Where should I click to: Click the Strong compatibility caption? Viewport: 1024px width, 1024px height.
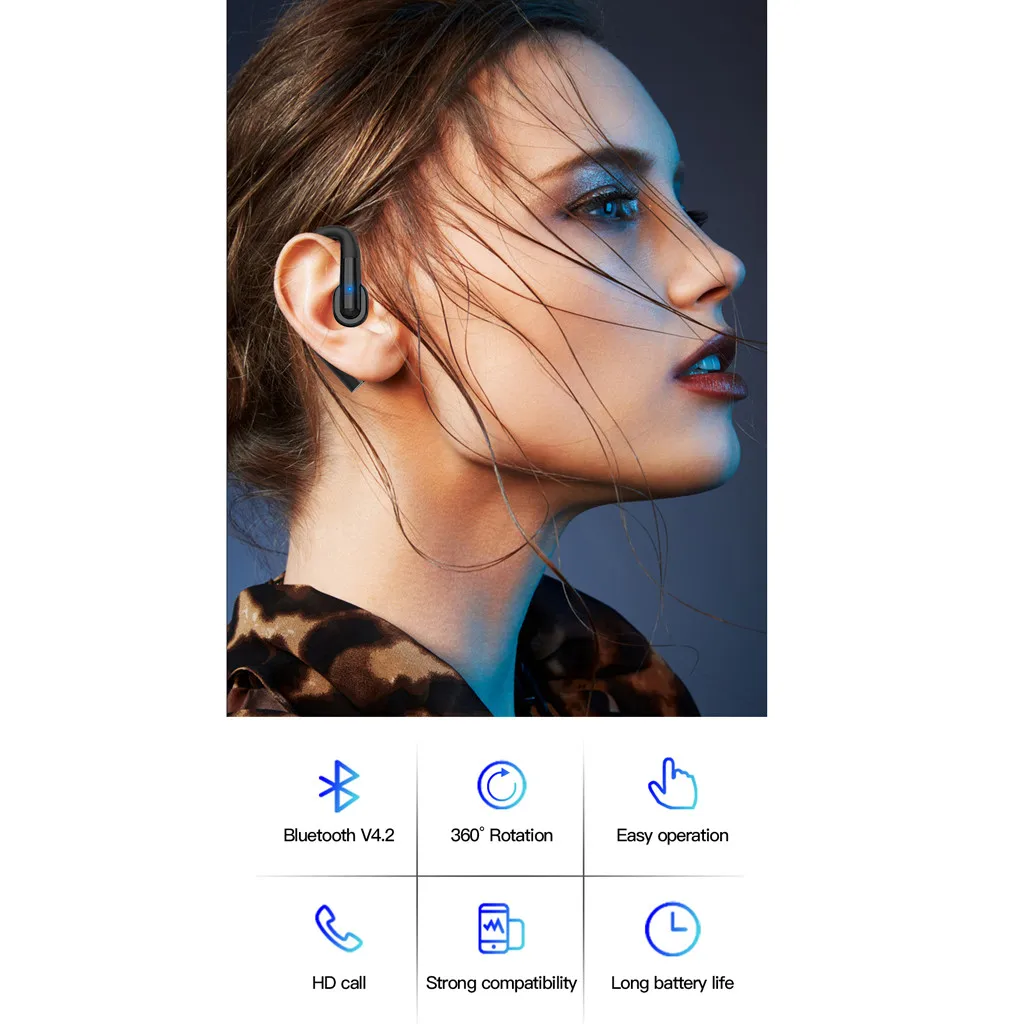coord(500,983)
